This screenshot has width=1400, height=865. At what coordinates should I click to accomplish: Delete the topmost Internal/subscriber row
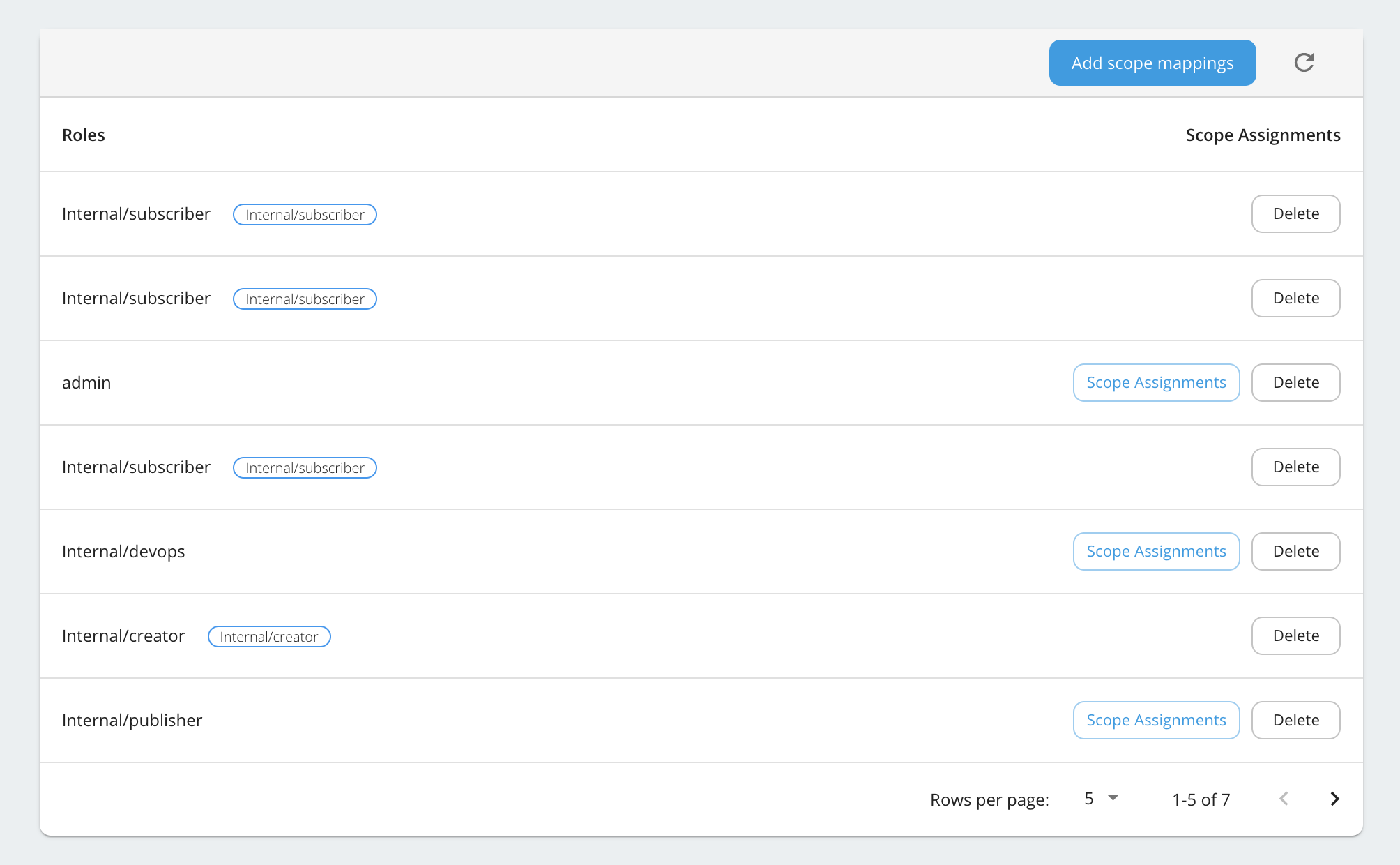click(x=1295, y=213)
